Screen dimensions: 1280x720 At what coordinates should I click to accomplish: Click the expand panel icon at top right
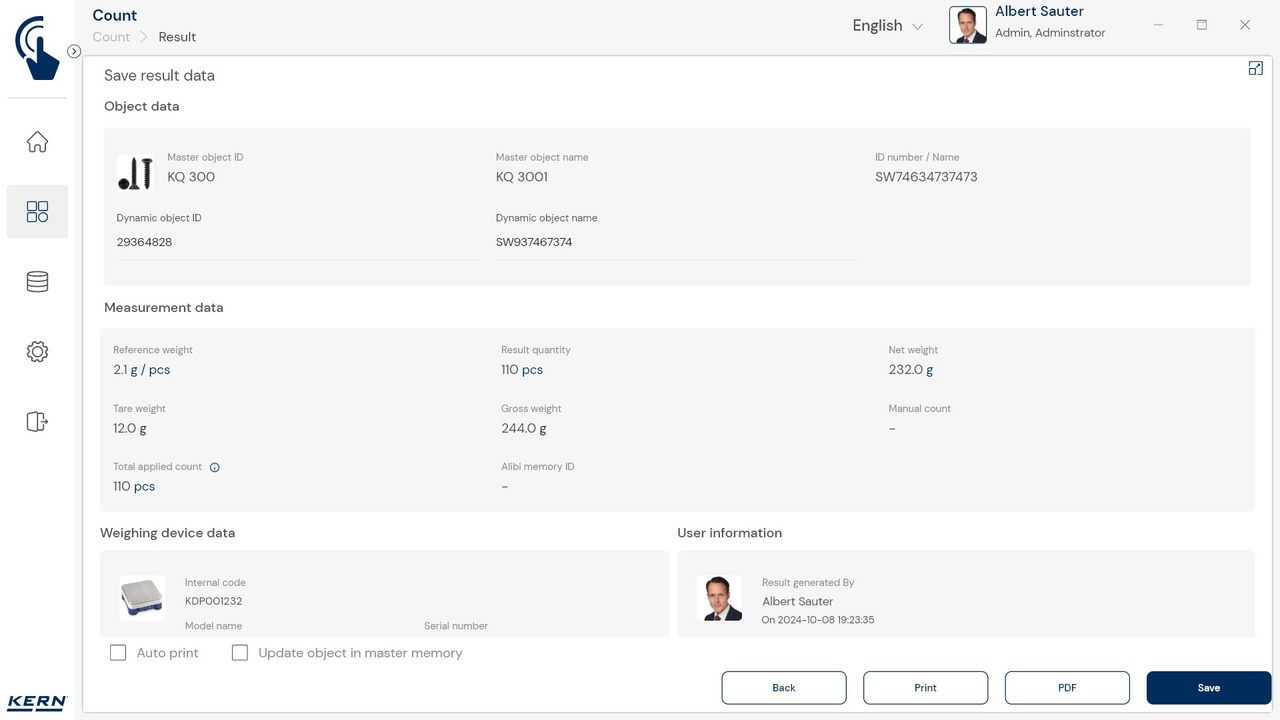pos(1255,68)
